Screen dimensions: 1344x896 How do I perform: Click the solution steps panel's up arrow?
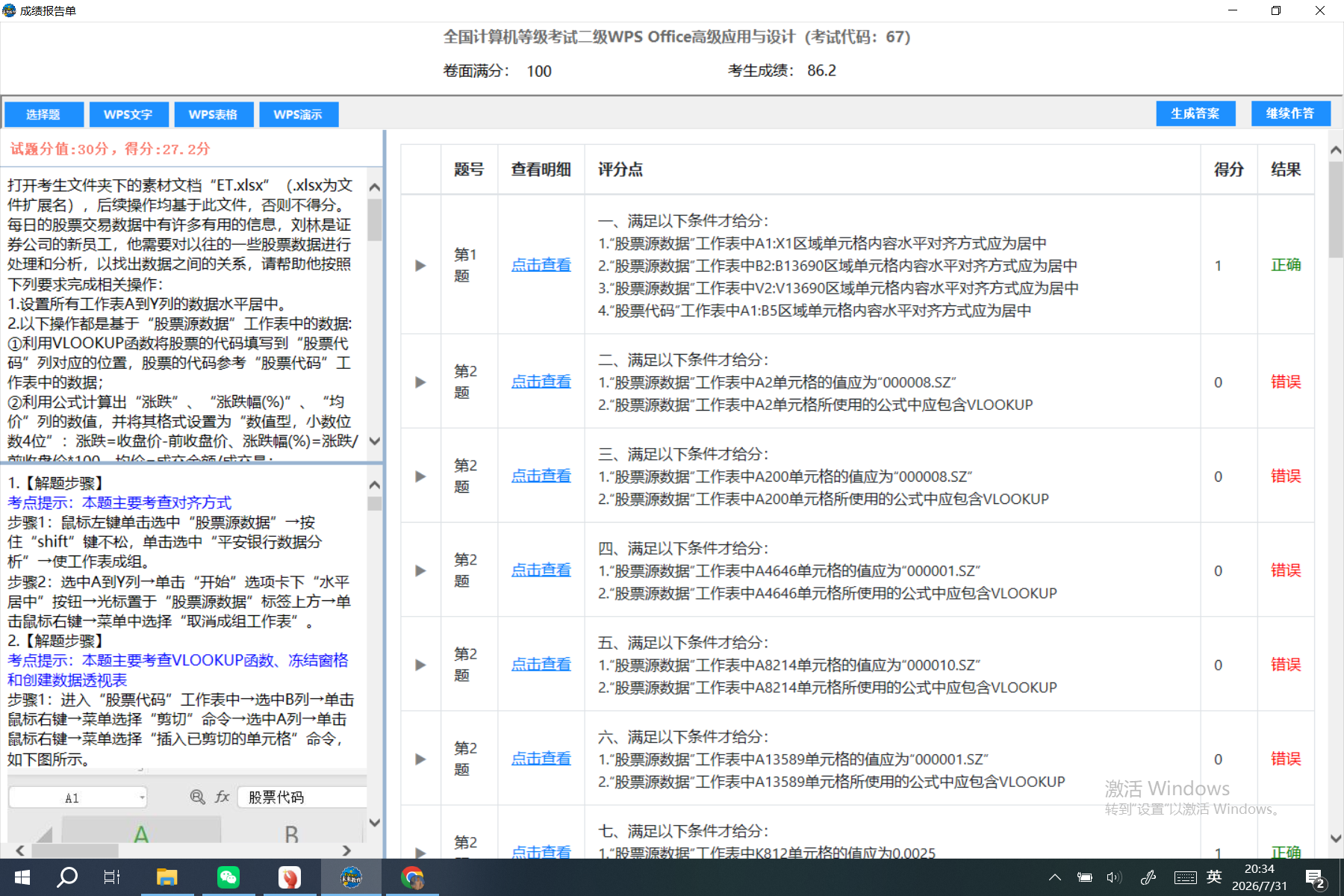pyautogui.click(x=375, y=485)
